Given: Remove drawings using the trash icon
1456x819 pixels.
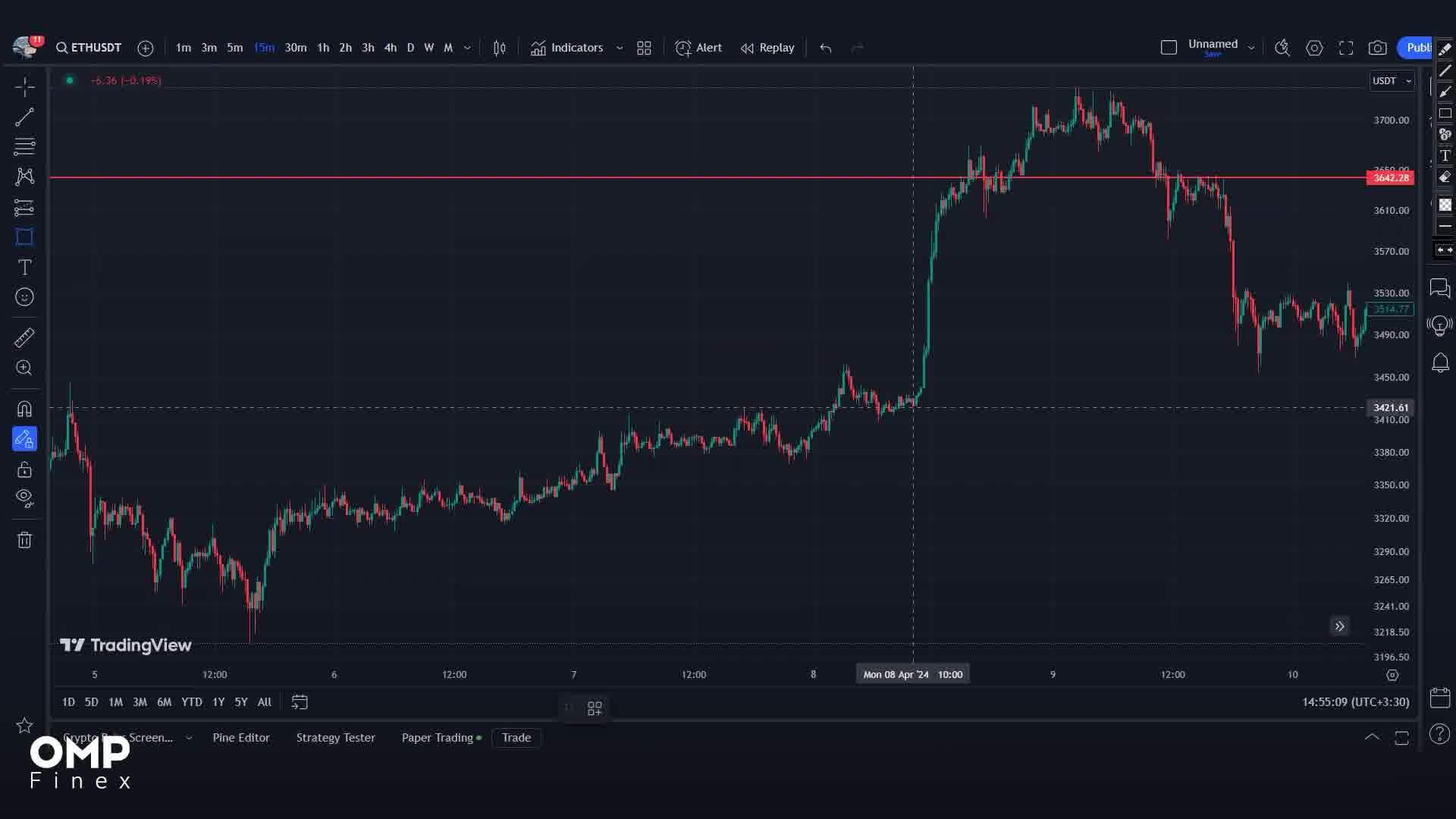Looking at the screenshot, I should click(x=24, y=540).
